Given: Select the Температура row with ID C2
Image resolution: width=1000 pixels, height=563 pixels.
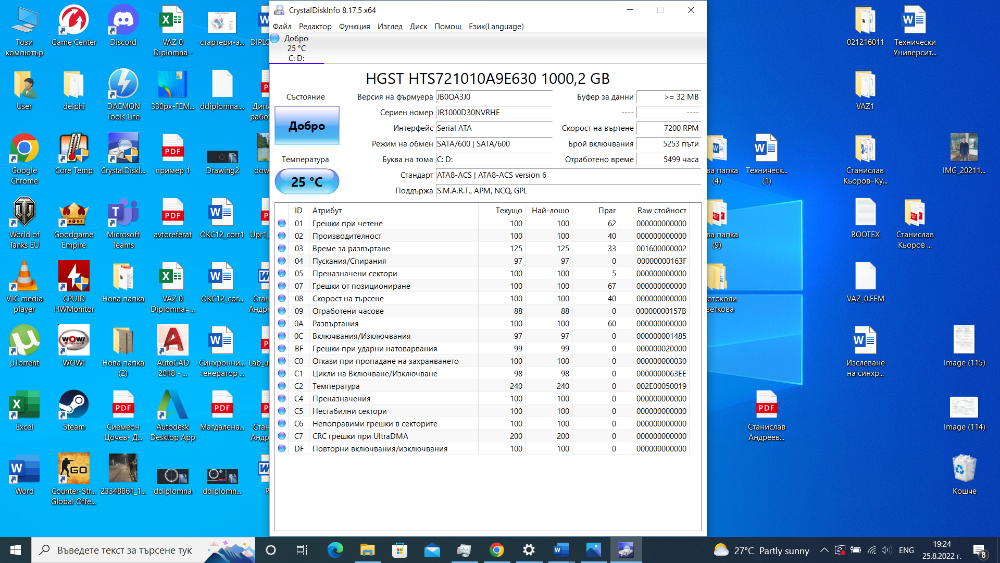Looking at the screenshot, I should point(483,386).
